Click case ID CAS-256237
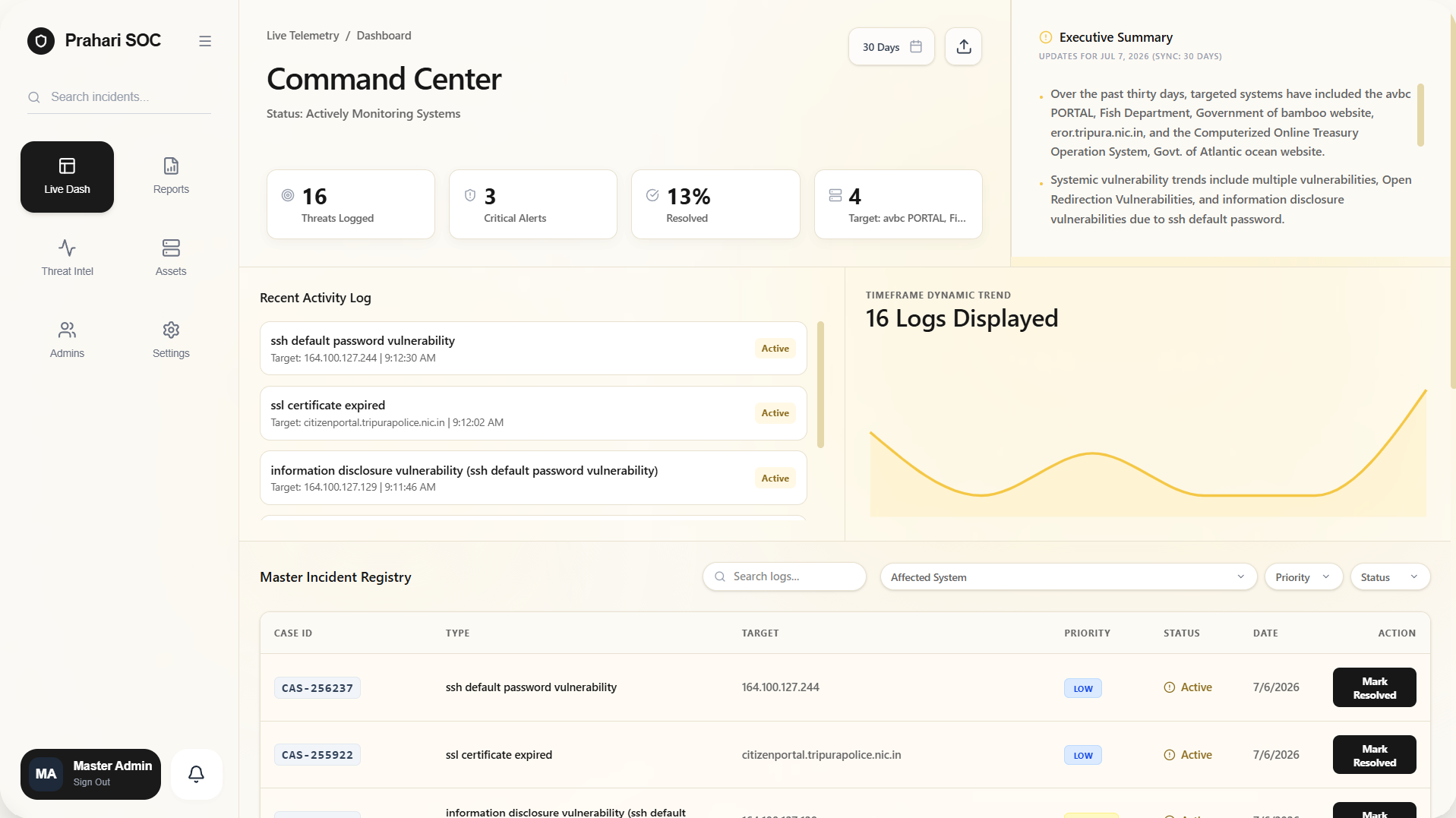Viewport: 1456px width, 818px height. [317, 688]
